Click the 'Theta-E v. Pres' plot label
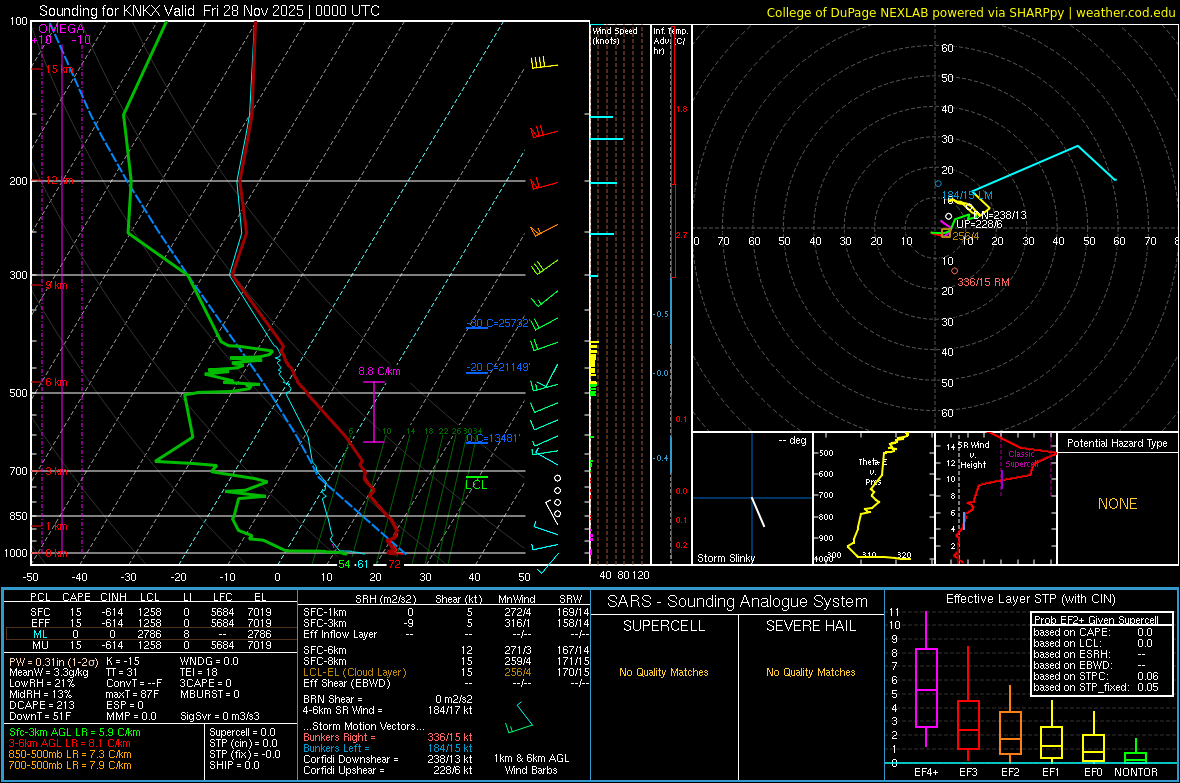1180x783 pixels. (873, 472)
